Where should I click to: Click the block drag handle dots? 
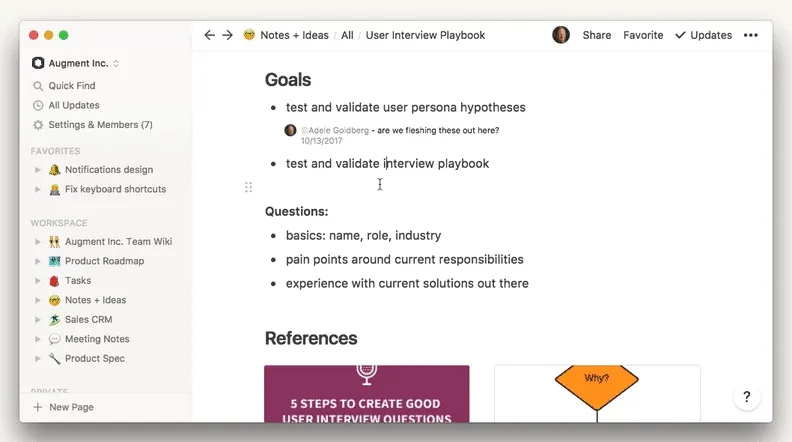[249, 187]
